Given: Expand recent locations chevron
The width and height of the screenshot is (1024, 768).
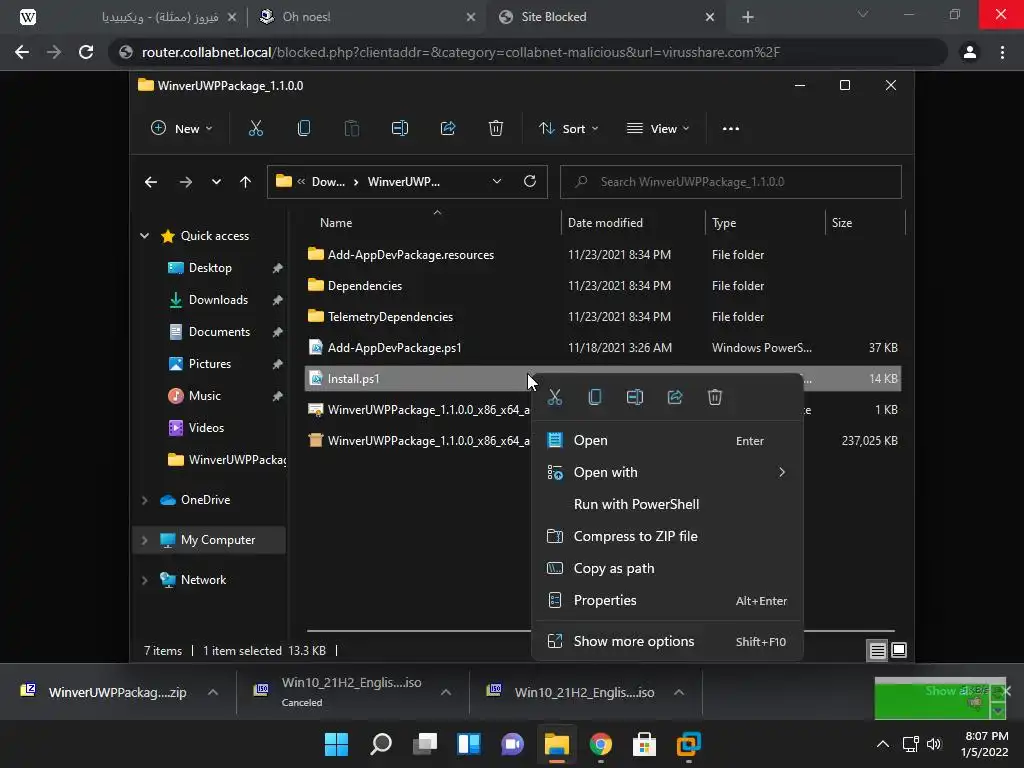Looking at the screenshot, I should (x=216, y=182).
